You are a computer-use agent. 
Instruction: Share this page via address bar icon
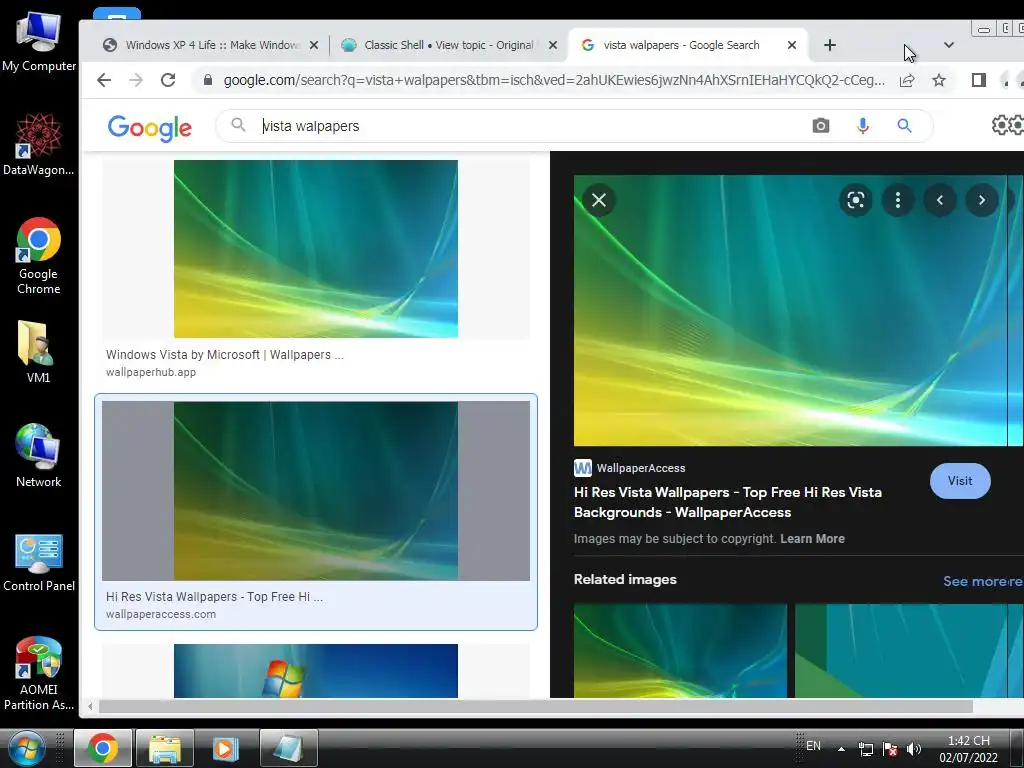(906, 80)
